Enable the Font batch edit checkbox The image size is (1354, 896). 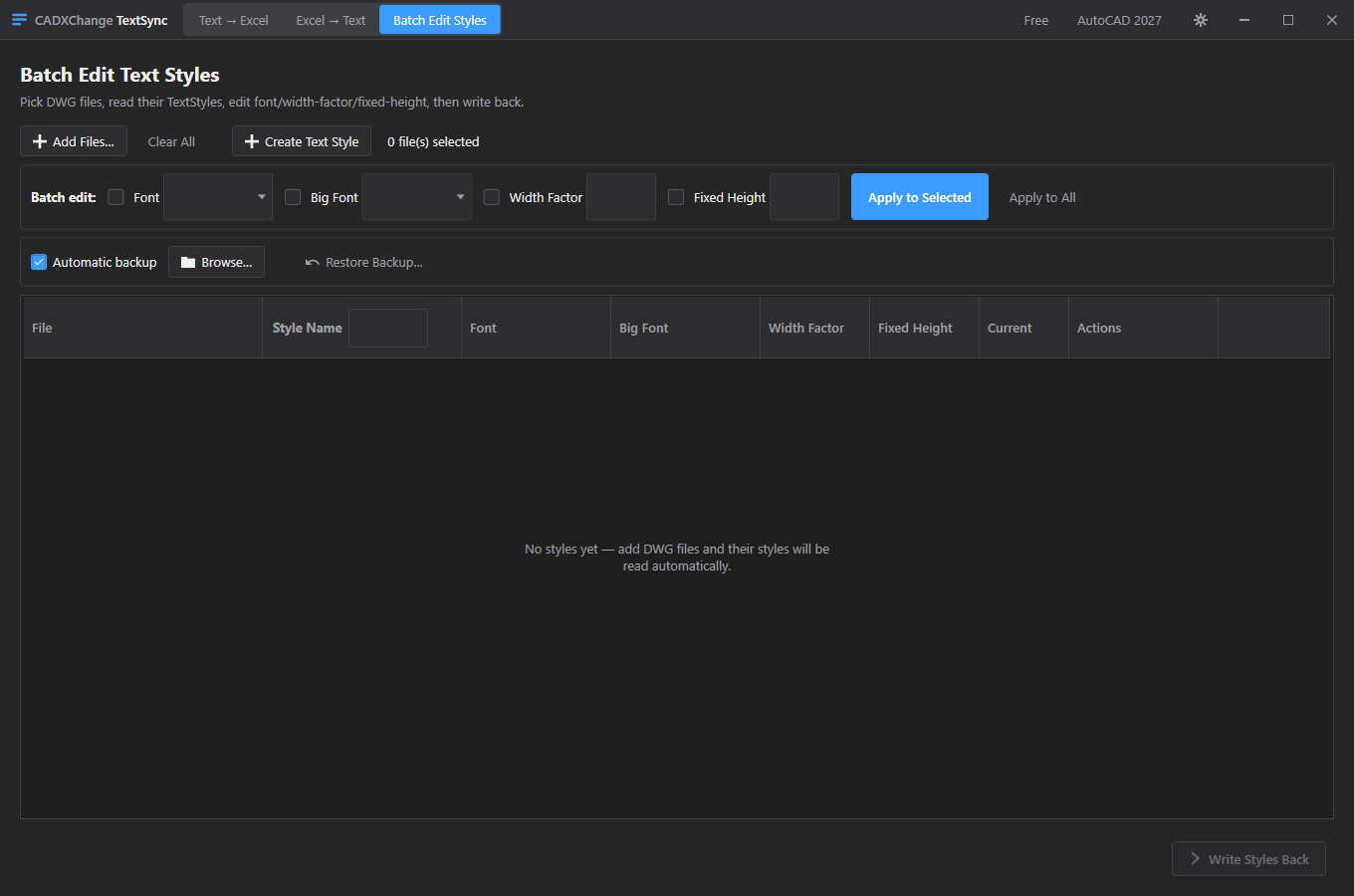115,197
